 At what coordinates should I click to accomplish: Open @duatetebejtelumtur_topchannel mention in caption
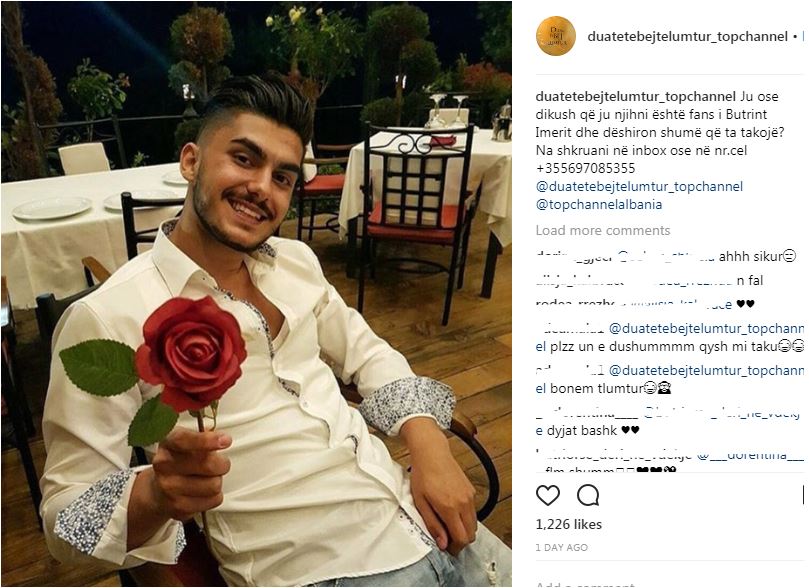[x=639, y=186]
